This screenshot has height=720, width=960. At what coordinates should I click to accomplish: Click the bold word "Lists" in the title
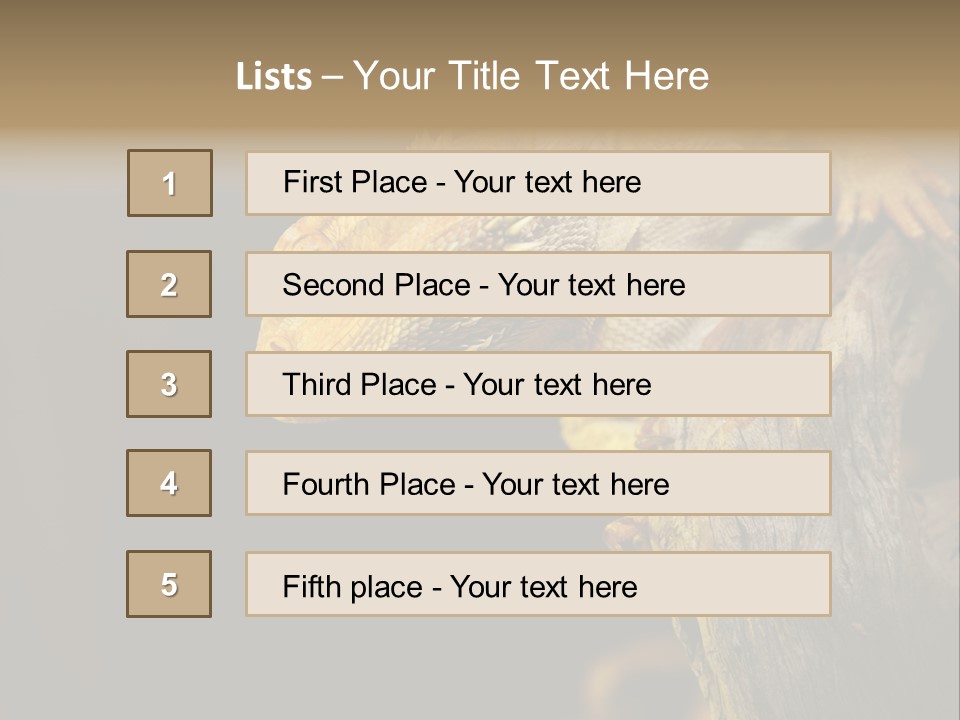pyautogui.click(x=274, y=77)
